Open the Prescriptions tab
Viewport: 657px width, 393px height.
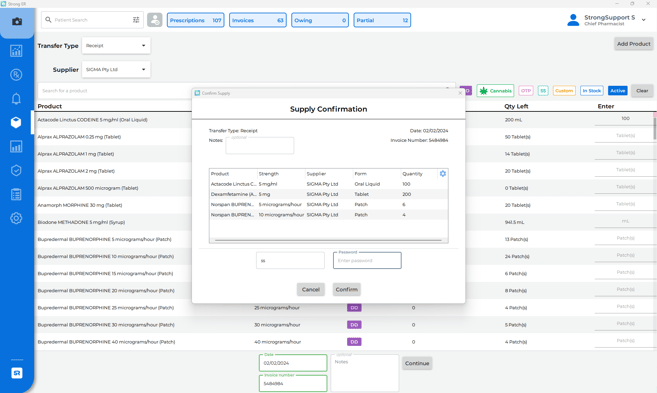[196, 20]
